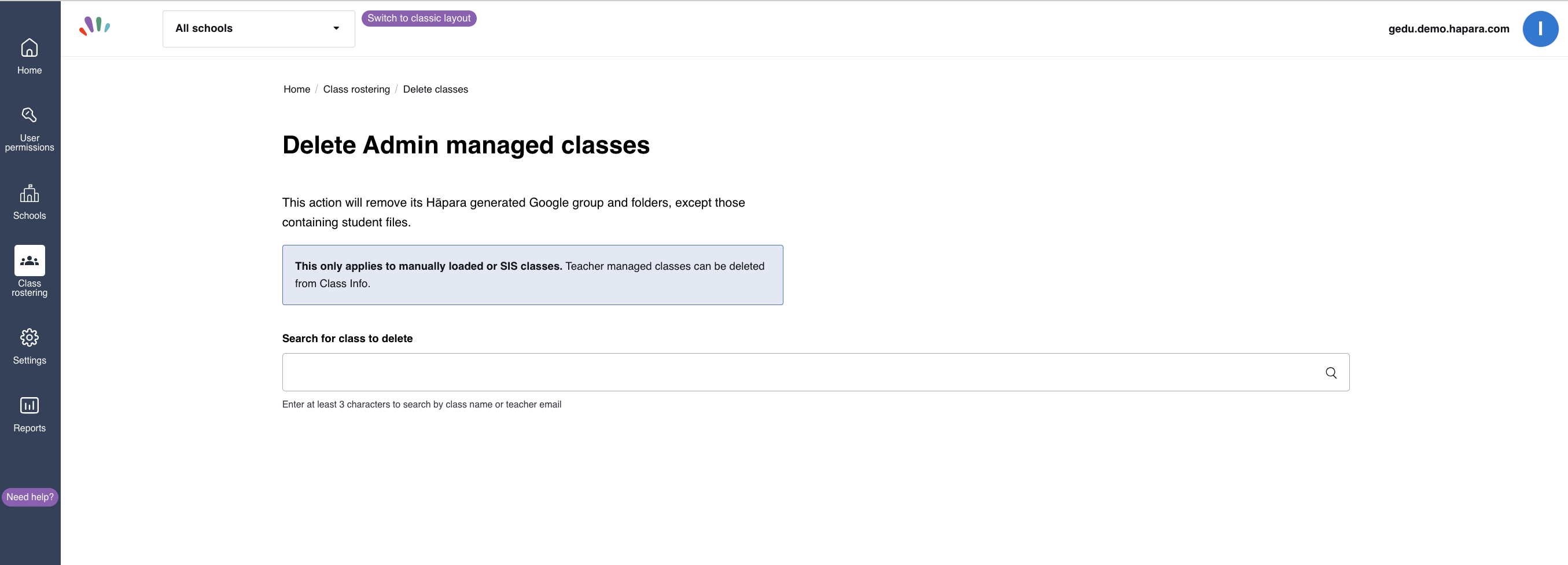Screen dimensions: 1568x565
Task: Open User permissions key icon
Action: click(29, 115)
